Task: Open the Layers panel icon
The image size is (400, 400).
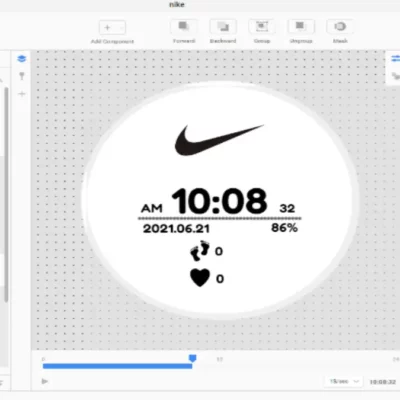Action: tap(22, 59)
